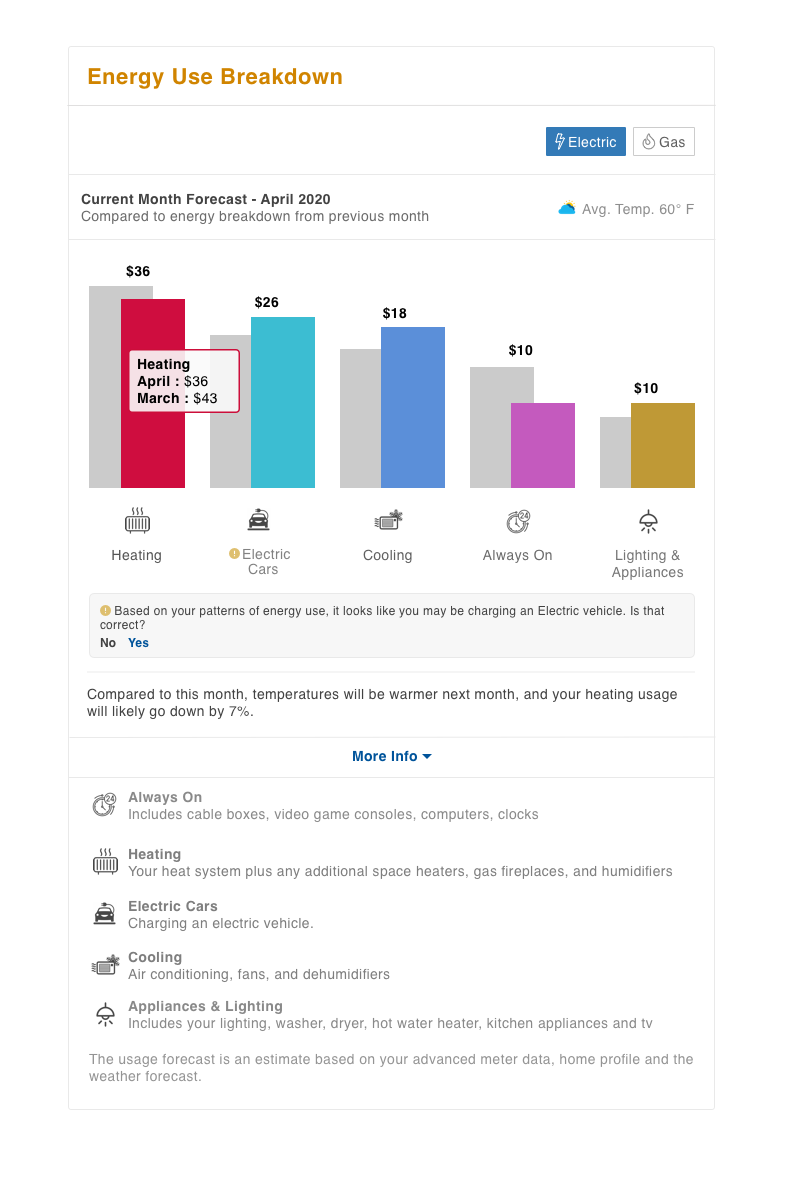Click the red Heating bar in chart
Viewport: 791px width, 1203px height.
coord(154,450)
